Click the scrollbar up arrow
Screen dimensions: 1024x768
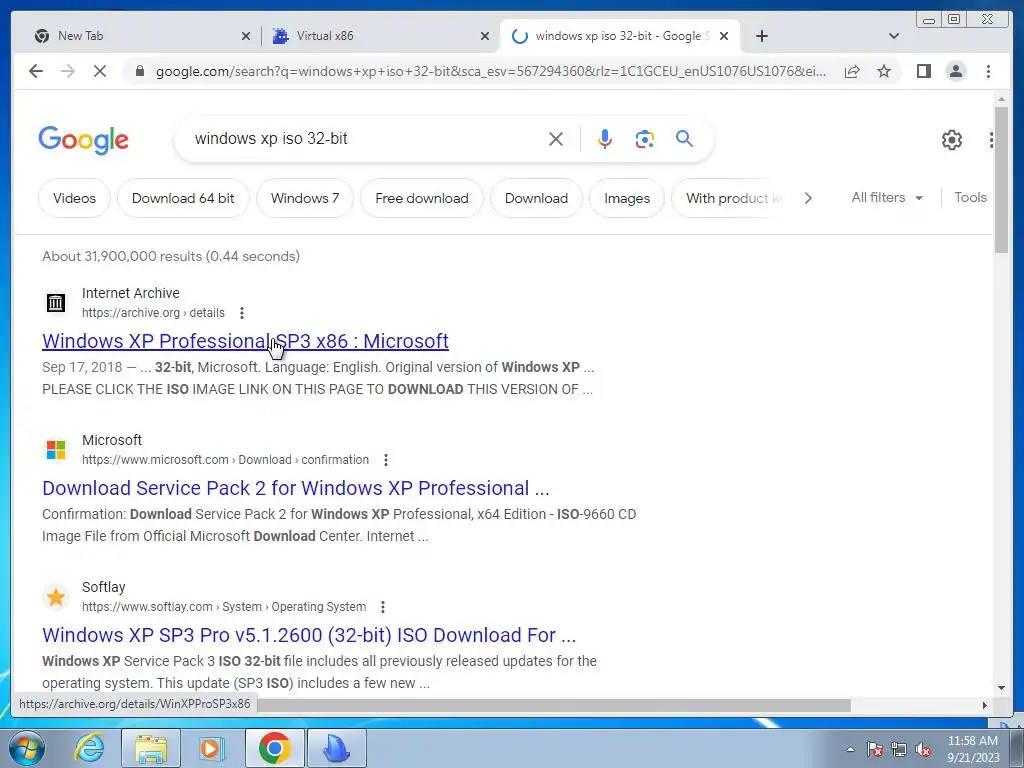[1001, 99]
